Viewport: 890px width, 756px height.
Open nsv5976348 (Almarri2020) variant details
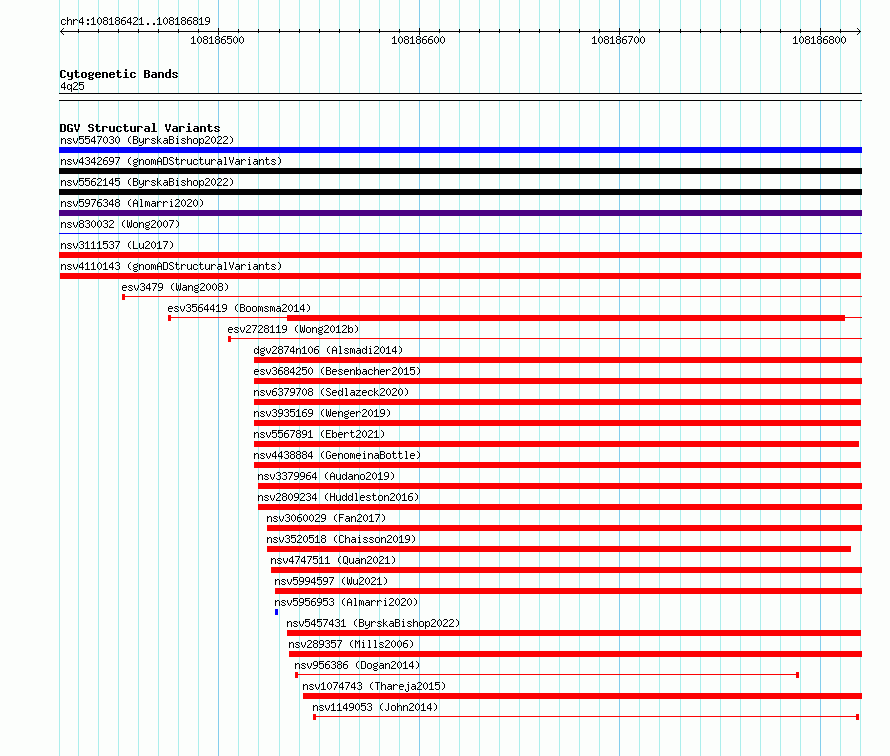click(x=132, y=203)
